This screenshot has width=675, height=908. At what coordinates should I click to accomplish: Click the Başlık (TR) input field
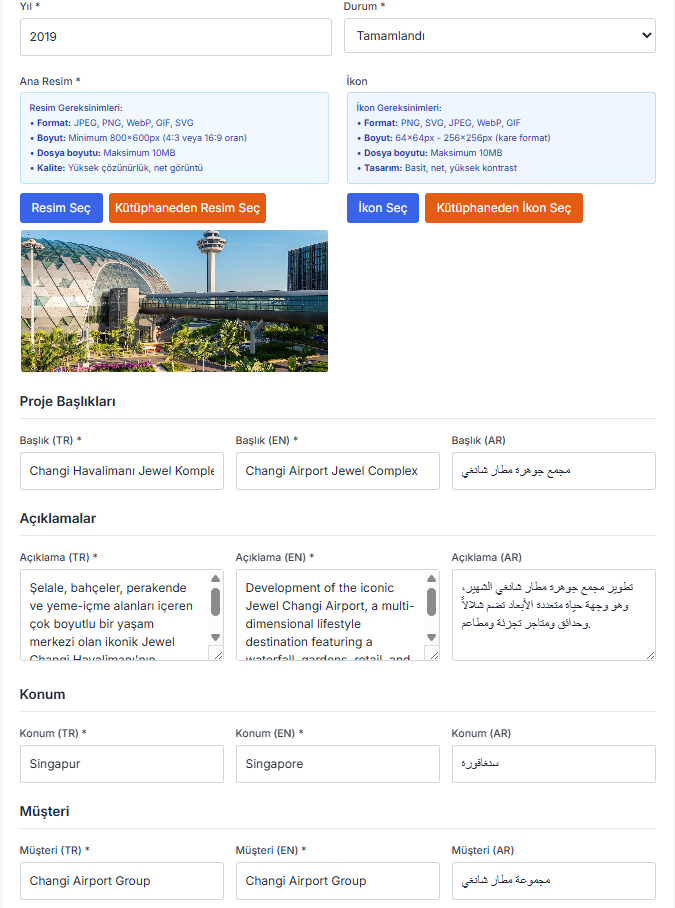tap(122, 471)
